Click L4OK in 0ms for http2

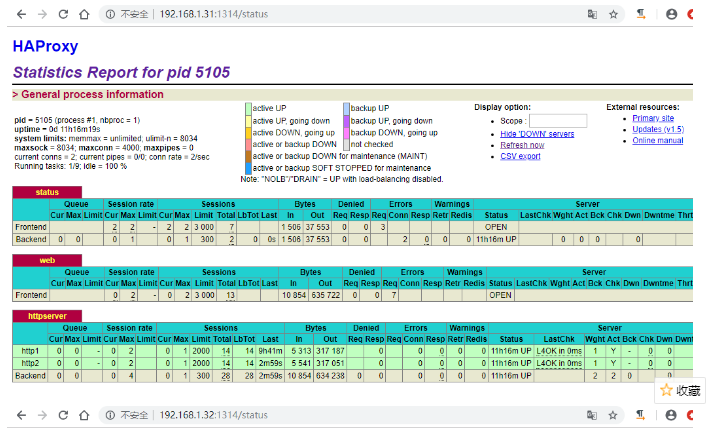[x=559, y=363]
